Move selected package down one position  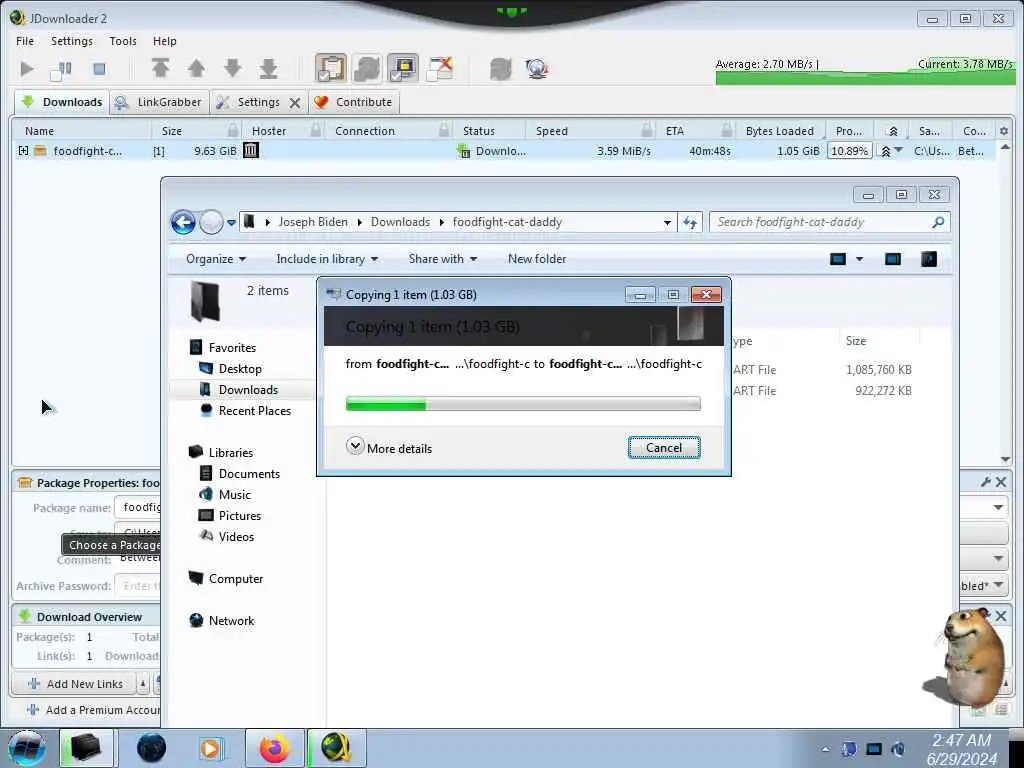click(x=232, y=68)
